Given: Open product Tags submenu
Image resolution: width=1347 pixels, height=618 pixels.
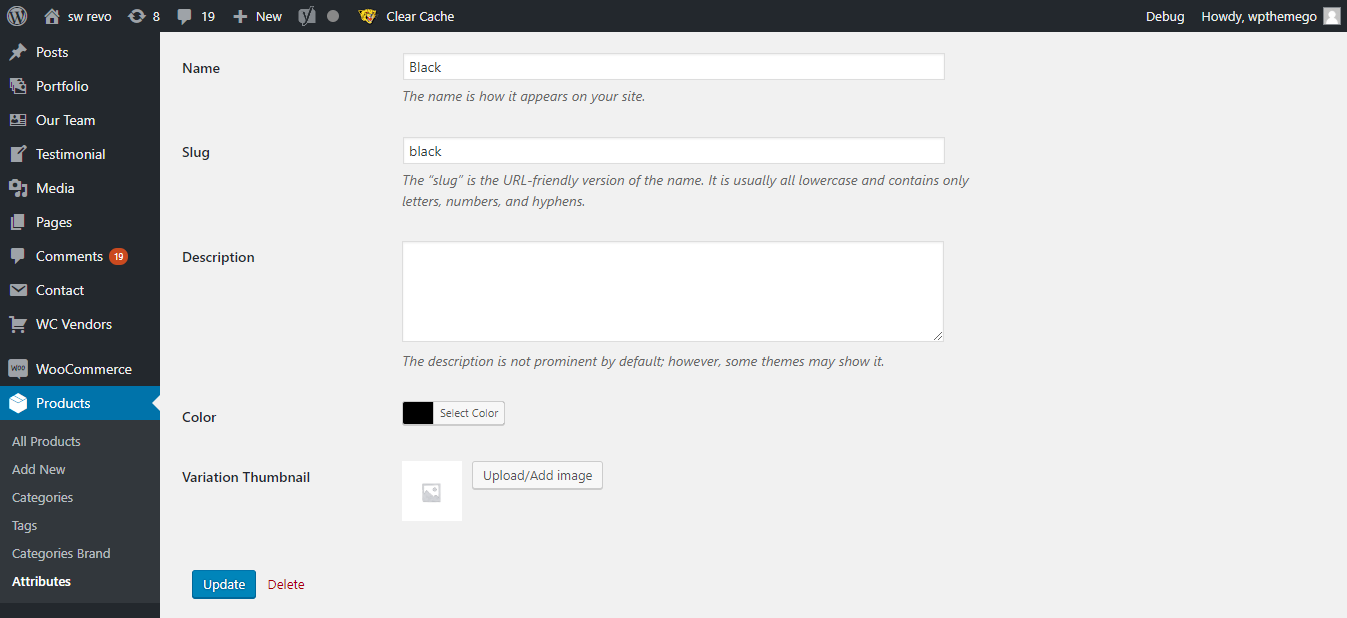Looking at the screenshot, I should [24, 525].
